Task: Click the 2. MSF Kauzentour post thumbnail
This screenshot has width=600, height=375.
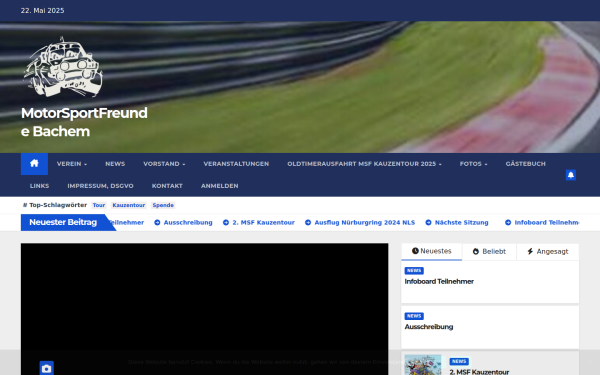Action: coord(422,365)
